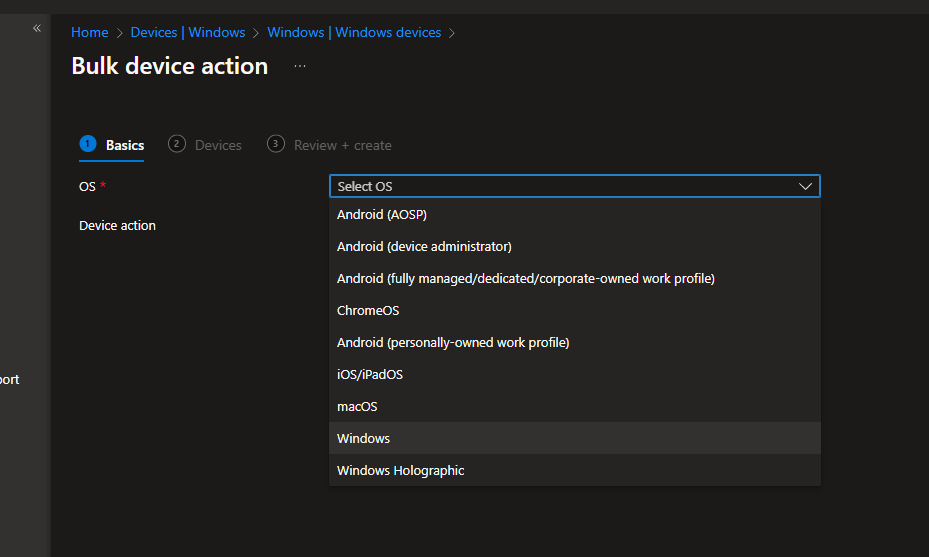Select macOS in the OS dropdown
The height and width of the screenshot is (557, 929).
coord(357,406)
